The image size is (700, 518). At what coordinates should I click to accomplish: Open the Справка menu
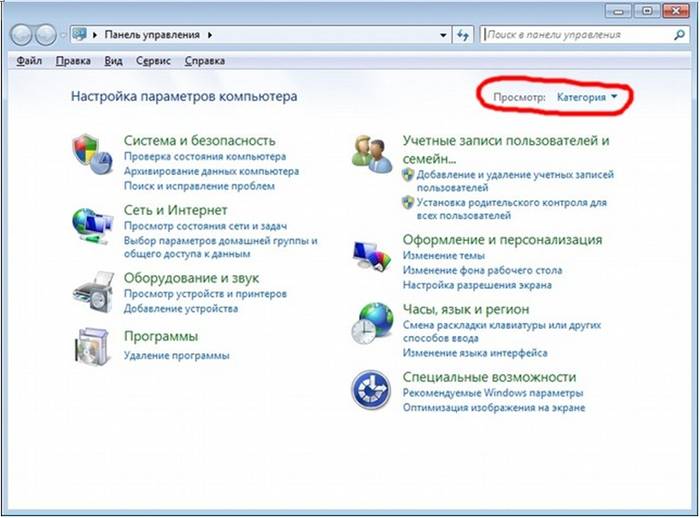pyautogui.click(x=204, y=61)
